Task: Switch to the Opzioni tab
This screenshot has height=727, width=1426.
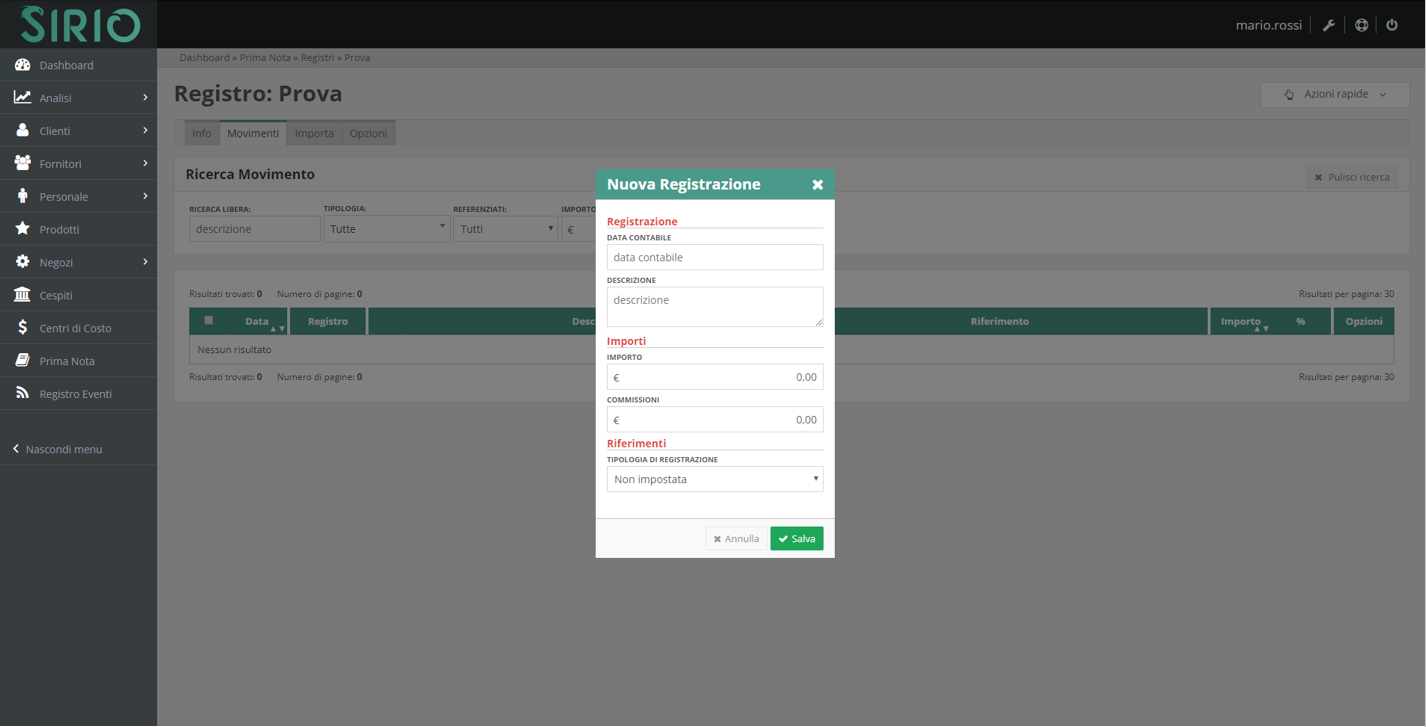Action: point(368,133)
